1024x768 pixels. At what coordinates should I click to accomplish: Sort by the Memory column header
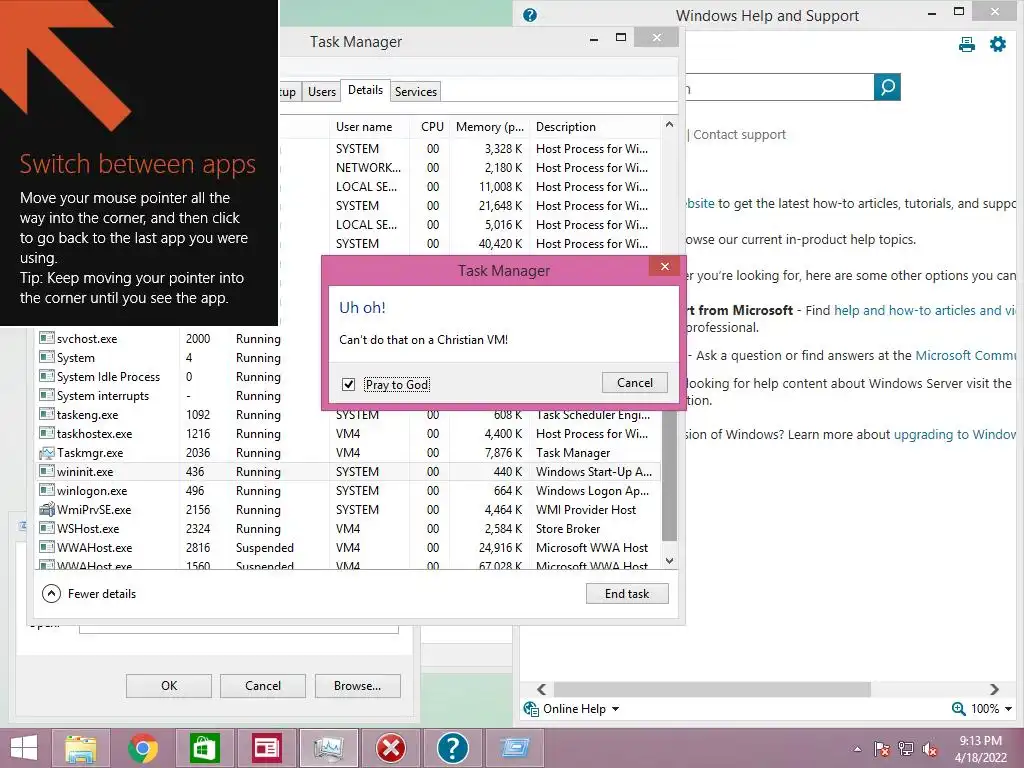(490, 127)
